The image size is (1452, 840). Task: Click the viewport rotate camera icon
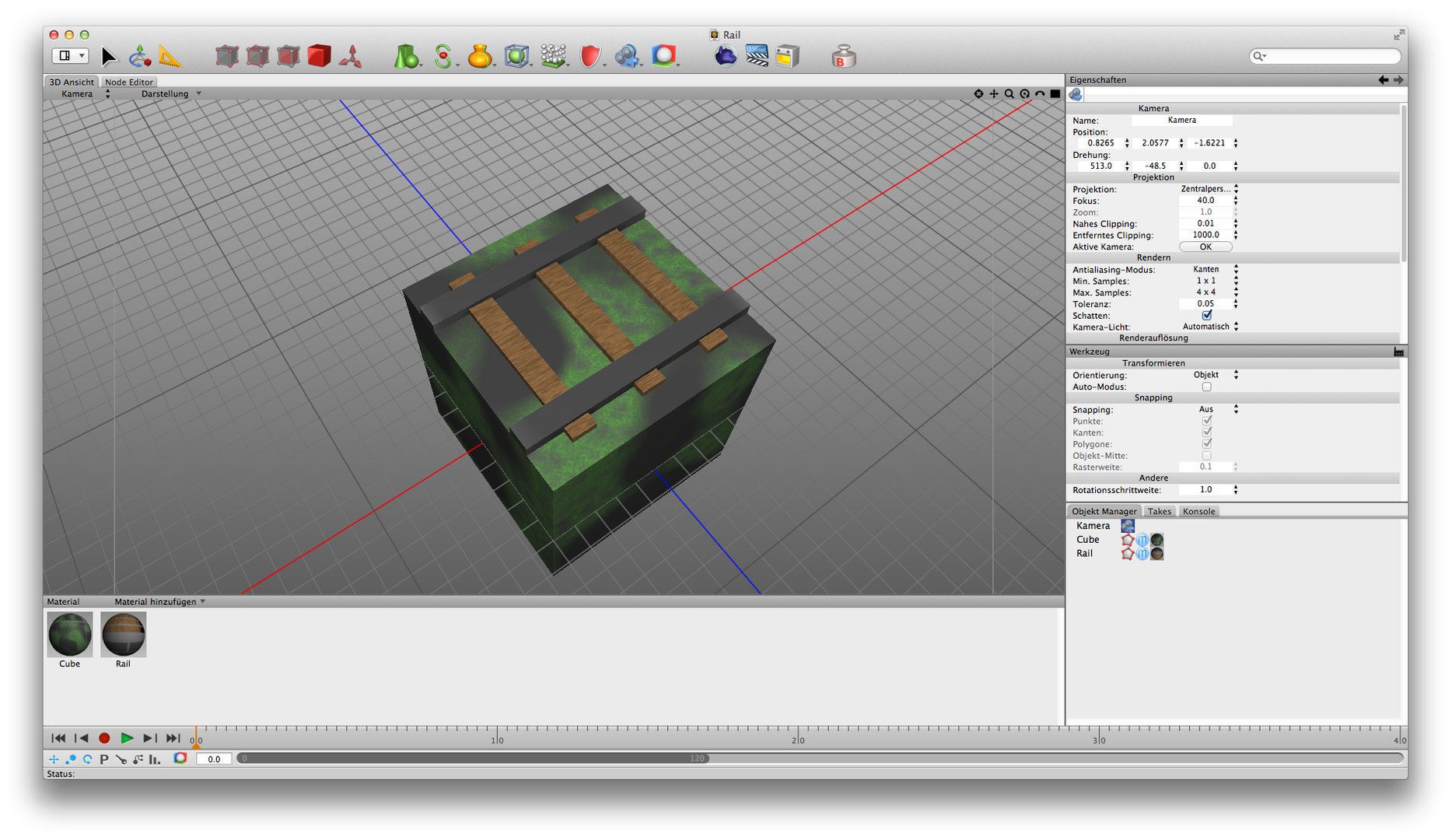[1025, 94]
